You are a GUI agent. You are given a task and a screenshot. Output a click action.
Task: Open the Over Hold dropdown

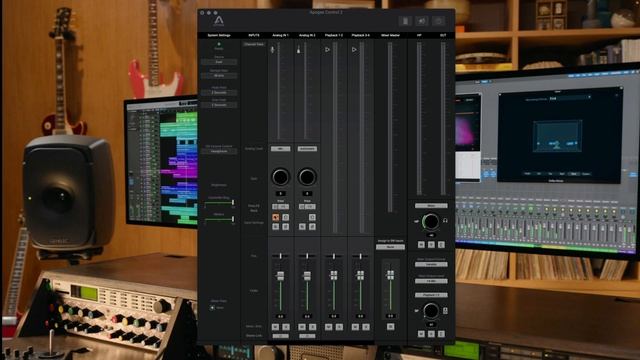(219, 105)
